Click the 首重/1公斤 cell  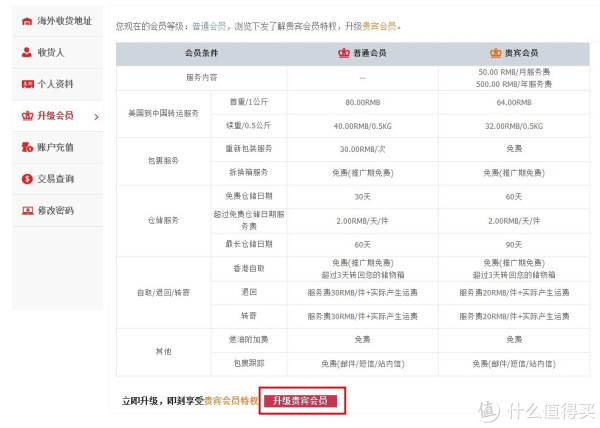coord(249,102)
